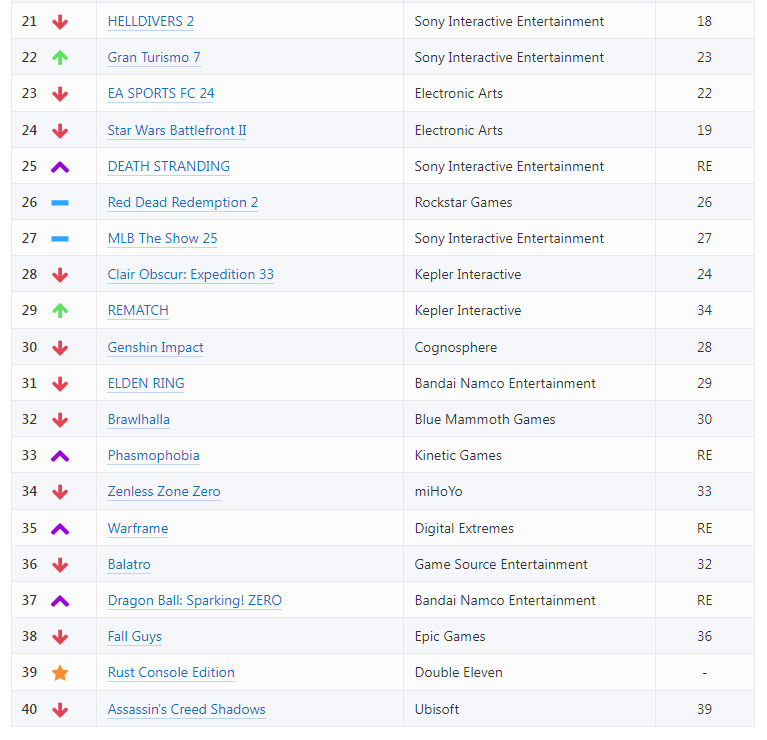The height and width of the screenshot is (740, 767).
Task: Select publisher cell 'Kinetic Games'
Action: click(529, 455)
